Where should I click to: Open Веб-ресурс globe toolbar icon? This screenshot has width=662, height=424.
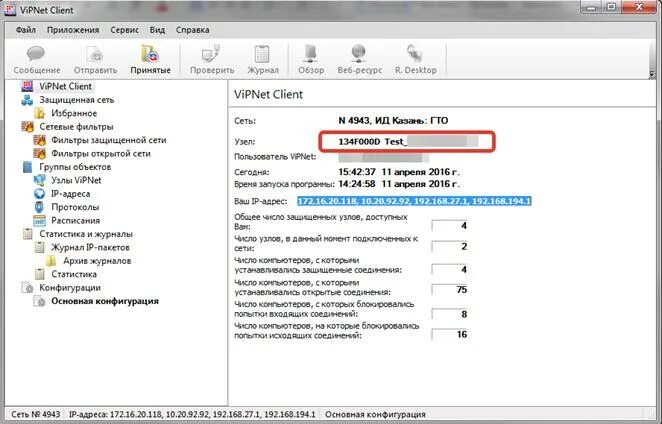tap(359, 54)
